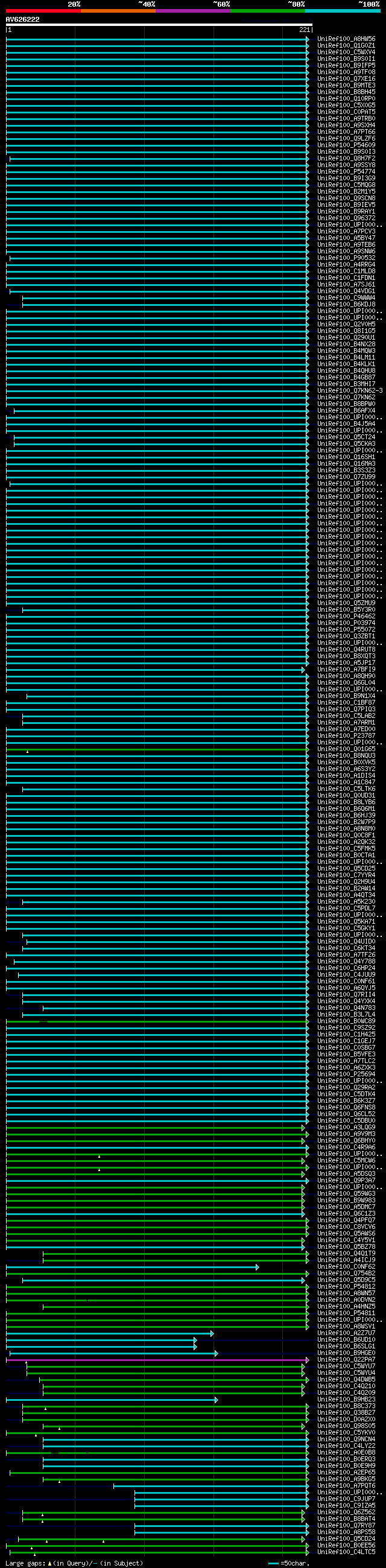Click label UniRef100_Q7RY87
Screen dimensions: 386x1568
pyautogui.click(x=346, y=1526)
